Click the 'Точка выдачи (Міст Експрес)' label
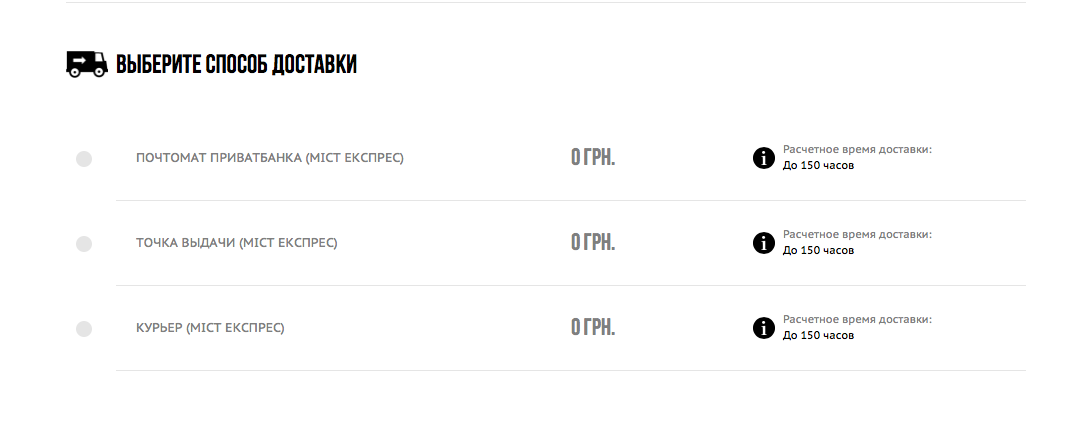Screen dimensions: 1077x432 [237, 243]
